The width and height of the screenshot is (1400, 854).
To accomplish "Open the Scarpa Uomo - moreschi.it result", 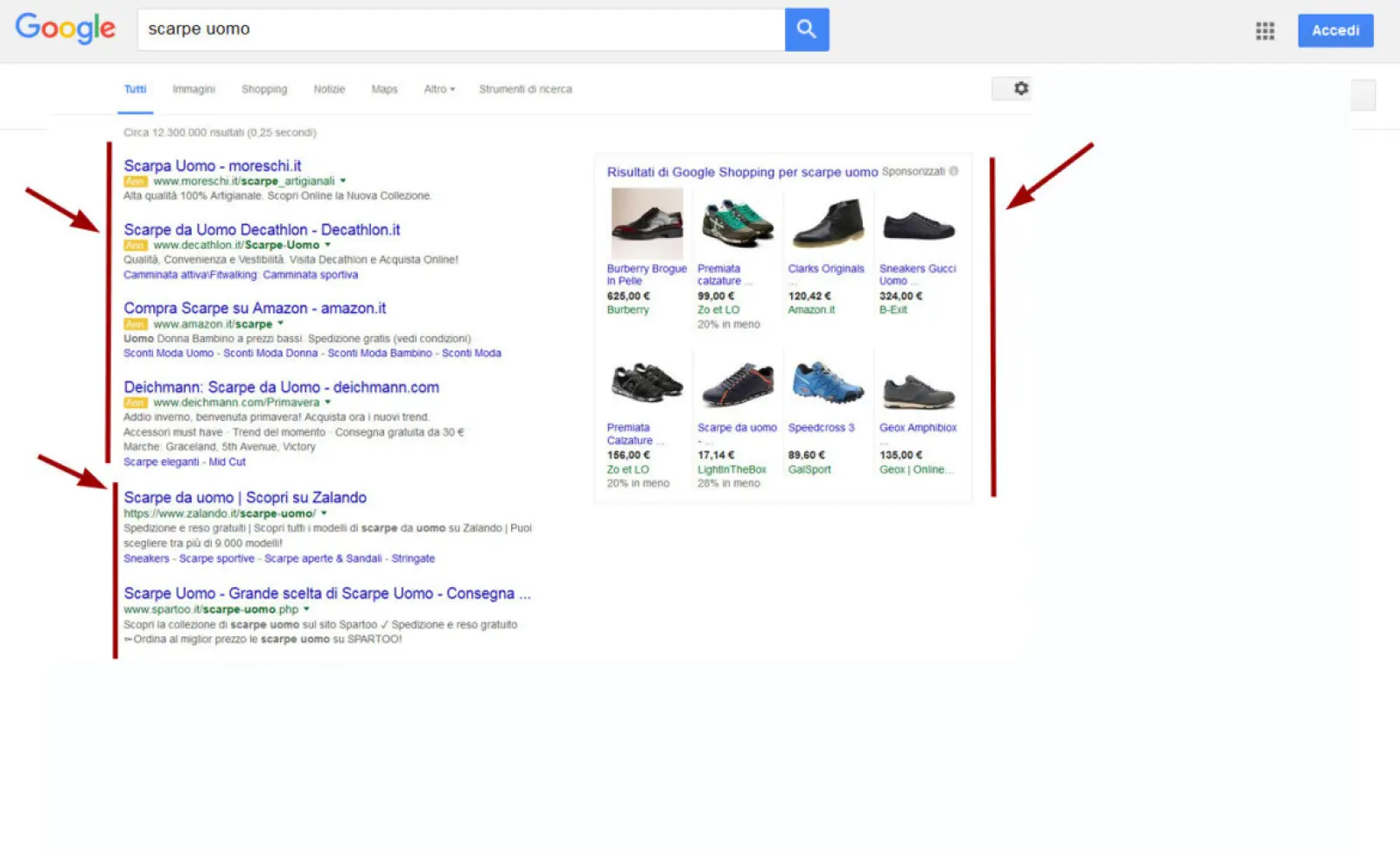I will 213,165.
